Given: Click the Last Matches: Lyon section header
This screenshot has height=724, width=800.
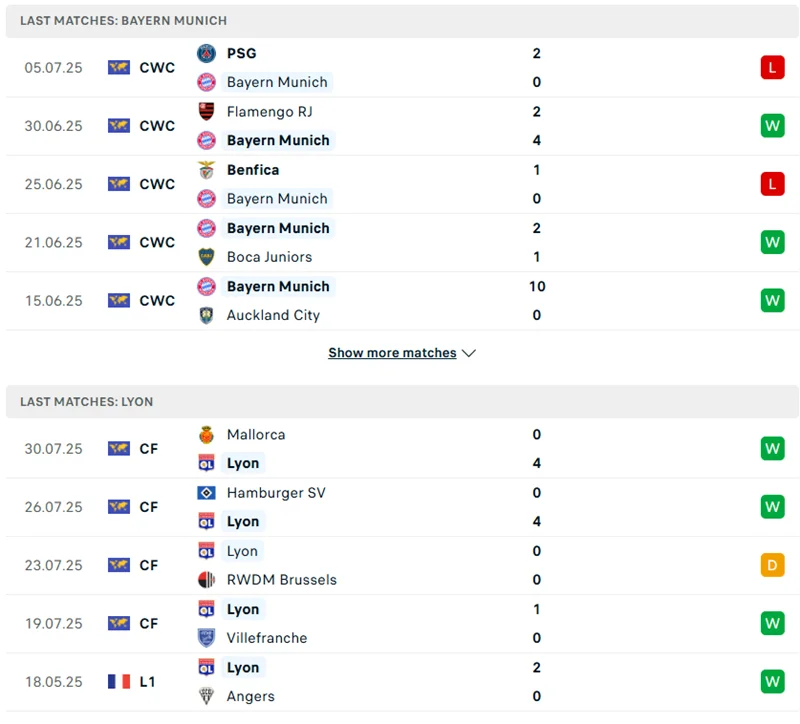Looking at the screenshot, I should click(x=87, y=402).
